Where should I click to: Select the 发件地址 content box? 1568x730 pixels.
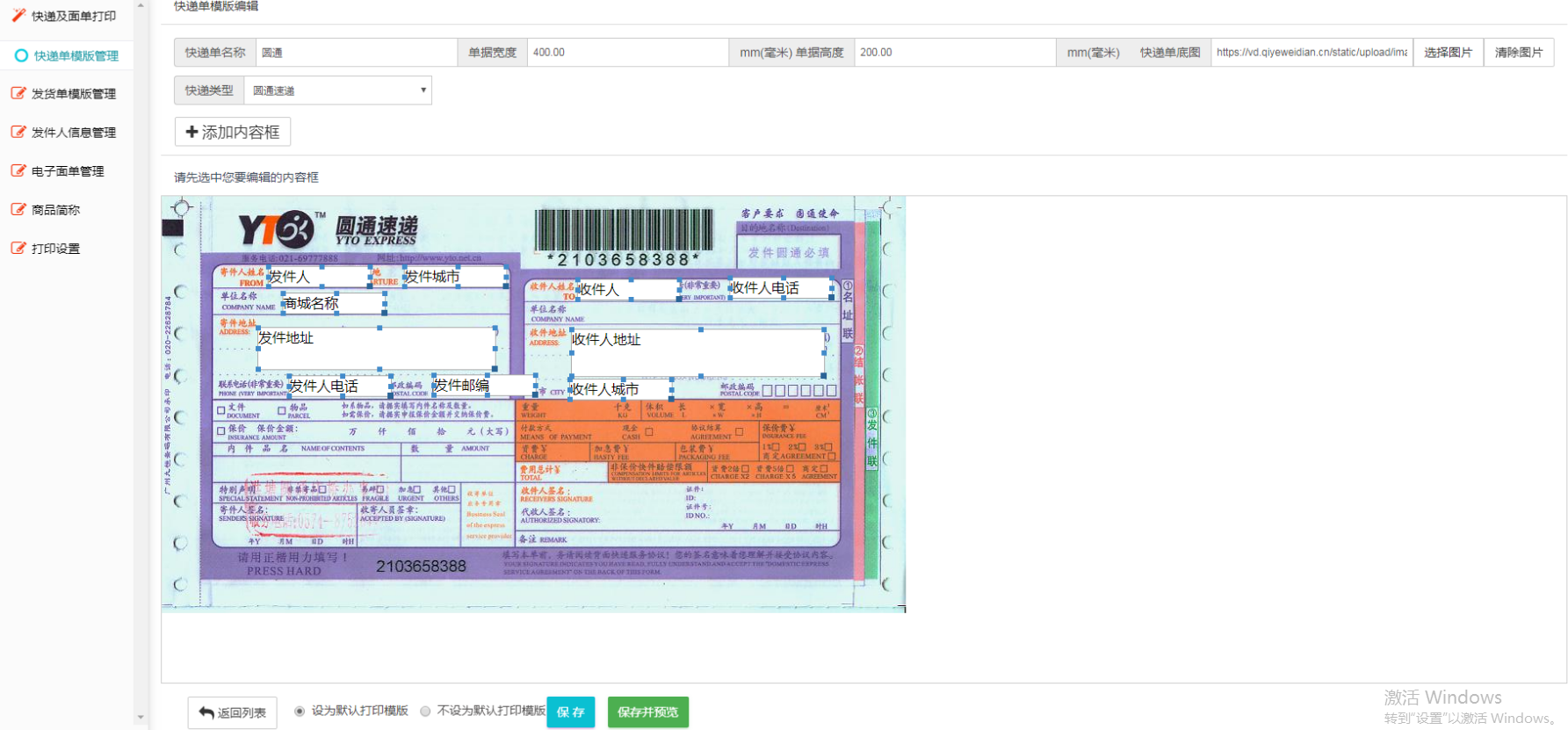pos(376,349)
